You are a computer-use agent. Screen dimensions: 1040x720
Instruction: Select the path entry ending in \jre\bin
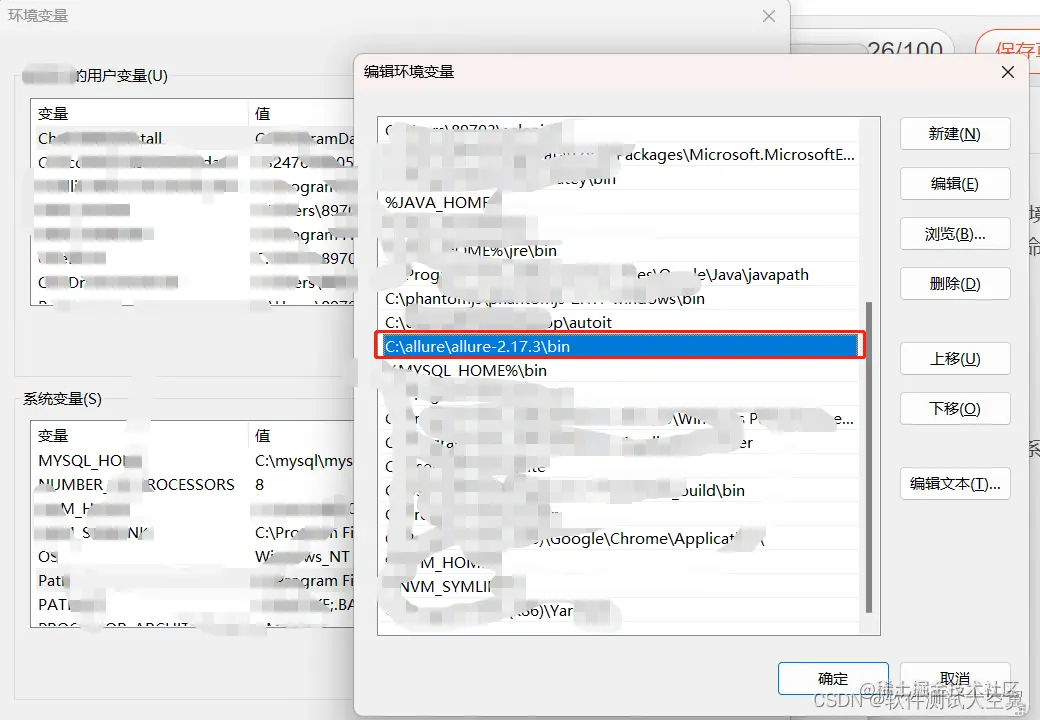point(619,251)
